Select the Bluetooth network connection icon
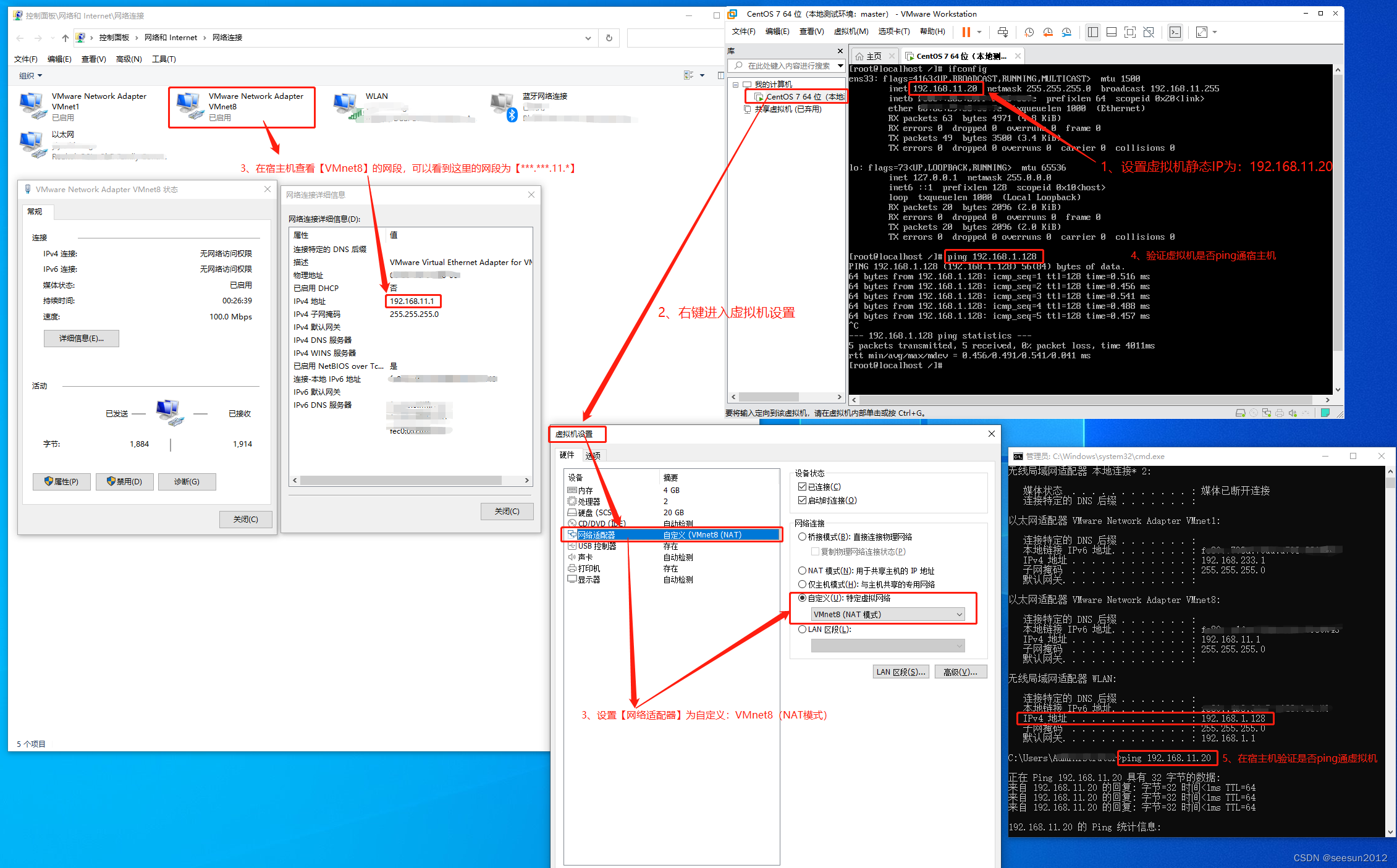1397x868 pixels. [504, 106]
